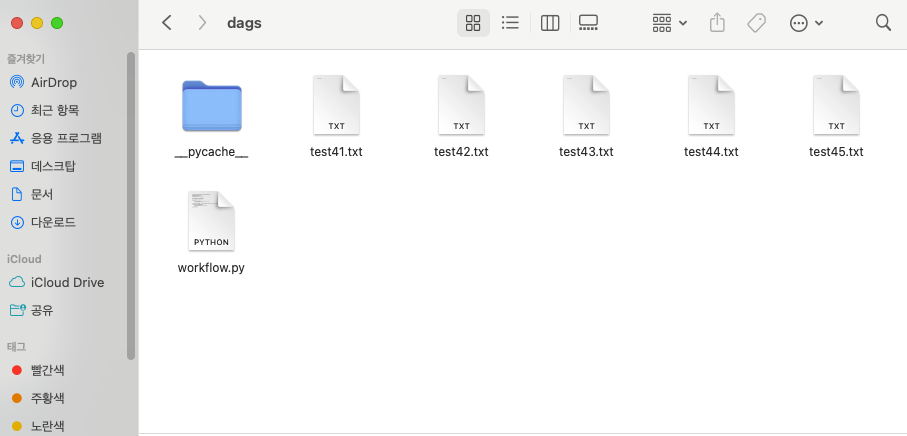Select the test43.txt file
Image resolution: width=907 pixels, height=436 pixels.
(x=586, y=108)
